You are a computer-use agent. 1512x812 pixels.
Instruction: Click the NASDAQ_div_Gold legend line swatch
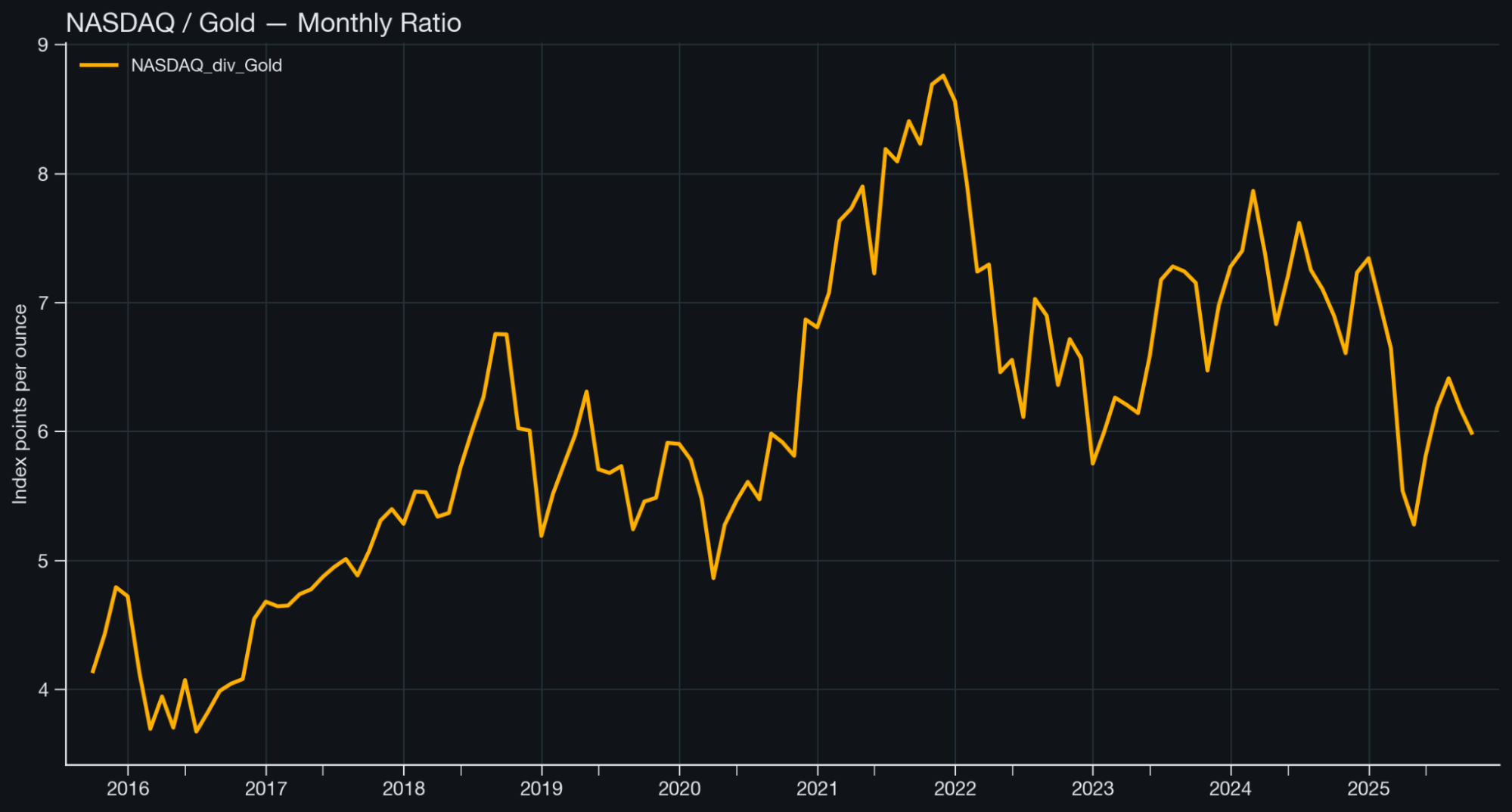[x=99, y=66]
